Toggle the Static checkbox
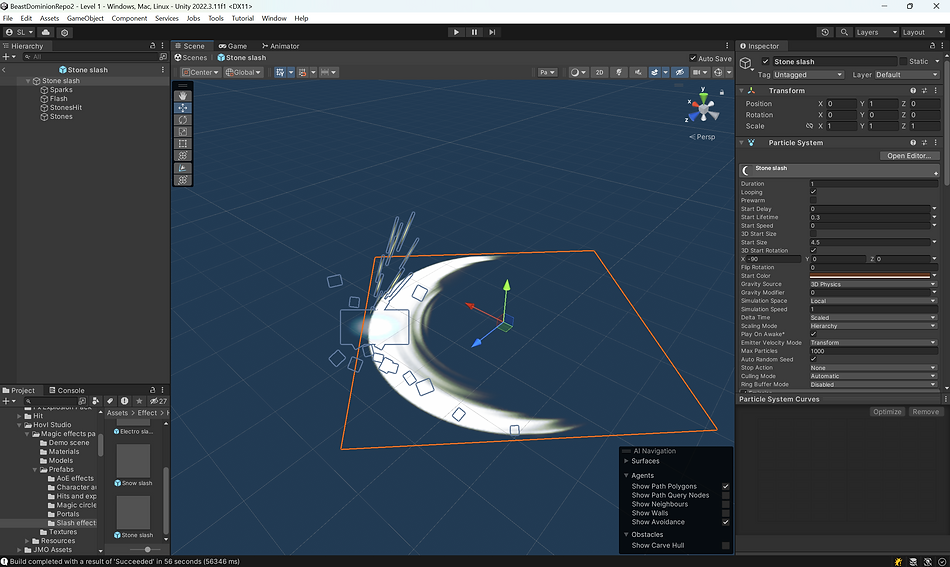The image size is (950, 567). coord(903,61)
